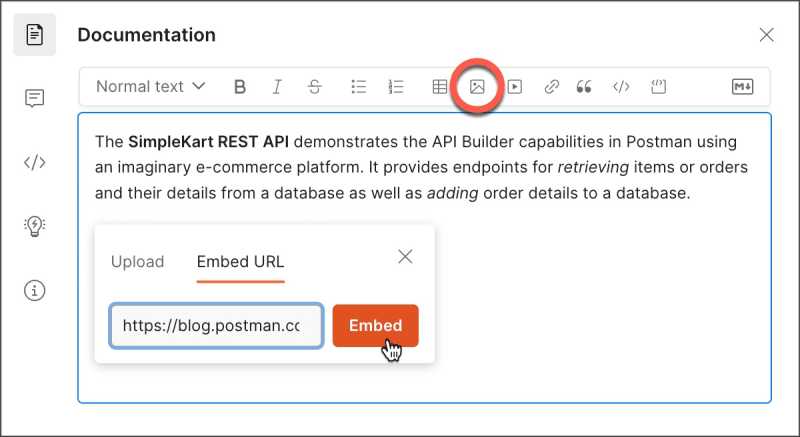Click the image URL input field

coord(216,326)
